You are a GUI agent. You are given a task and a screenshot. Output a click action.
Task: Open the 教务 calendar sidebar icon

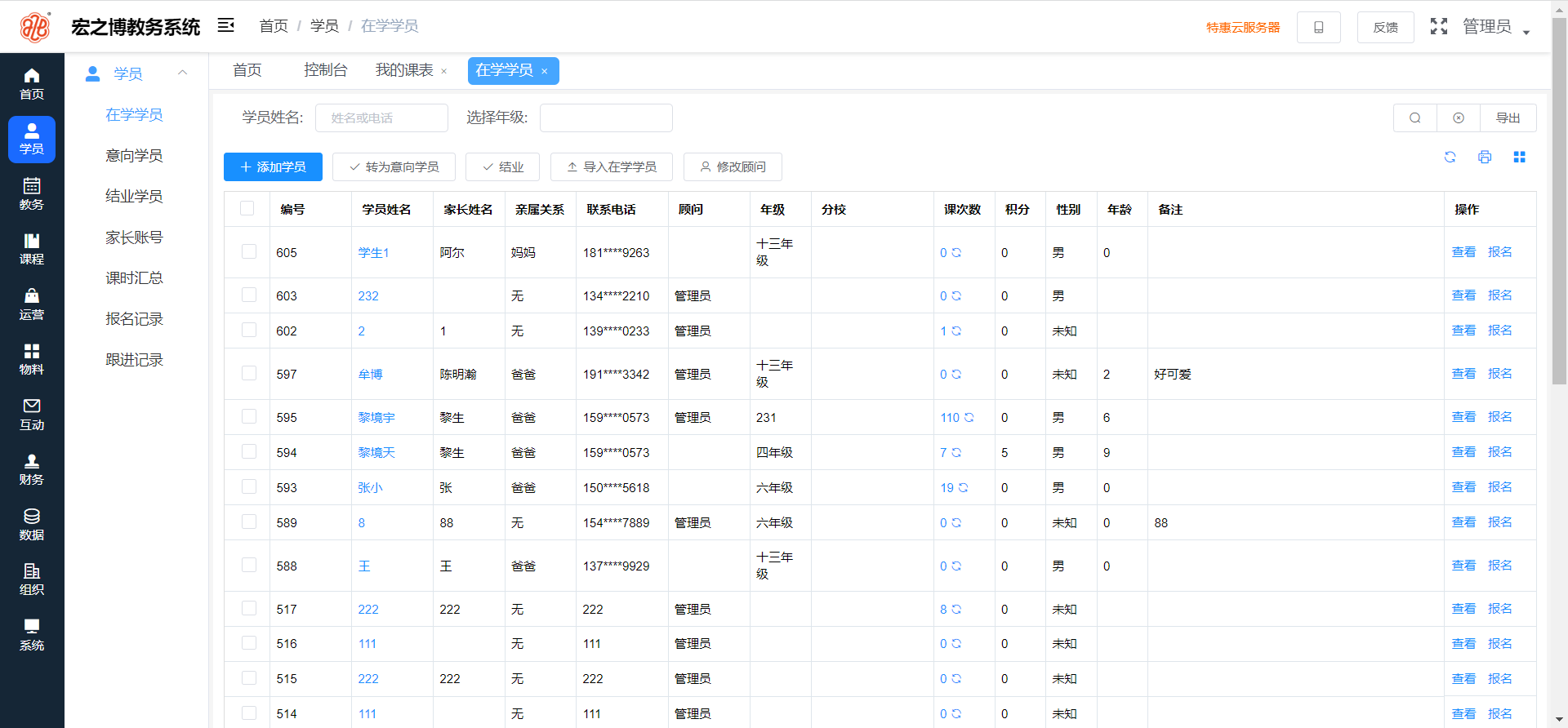(32, 194)
